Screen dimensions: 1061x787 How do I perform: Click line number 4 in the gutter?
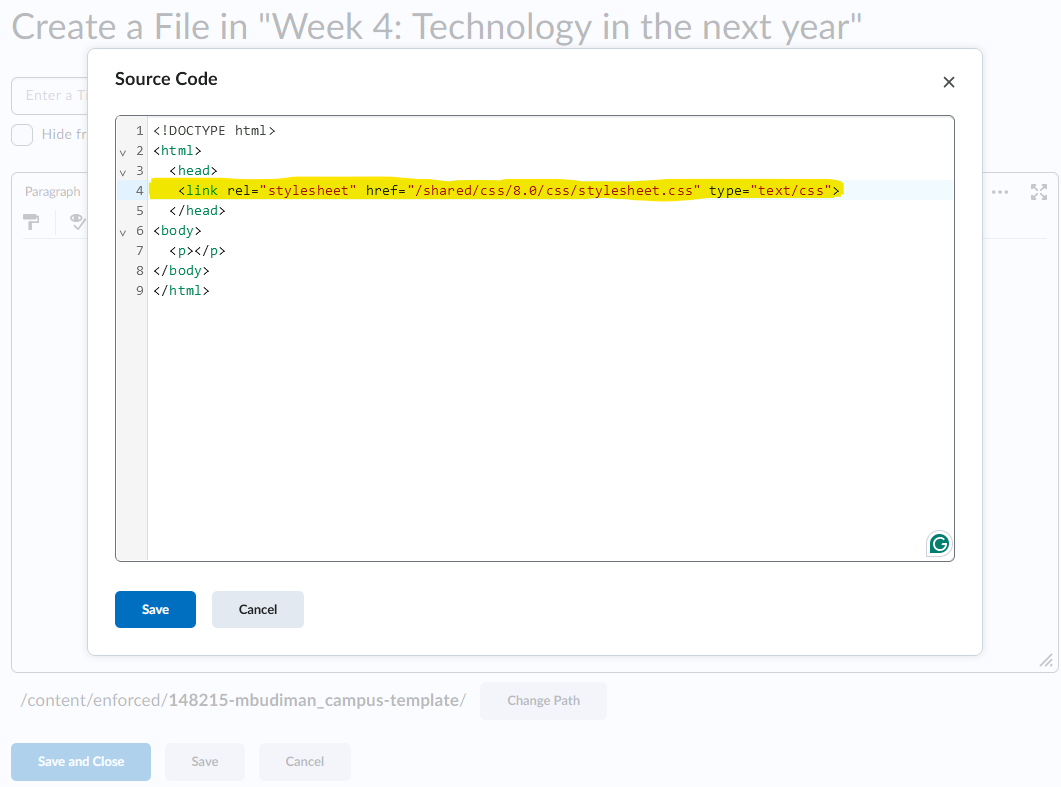[x=139, y=190]
